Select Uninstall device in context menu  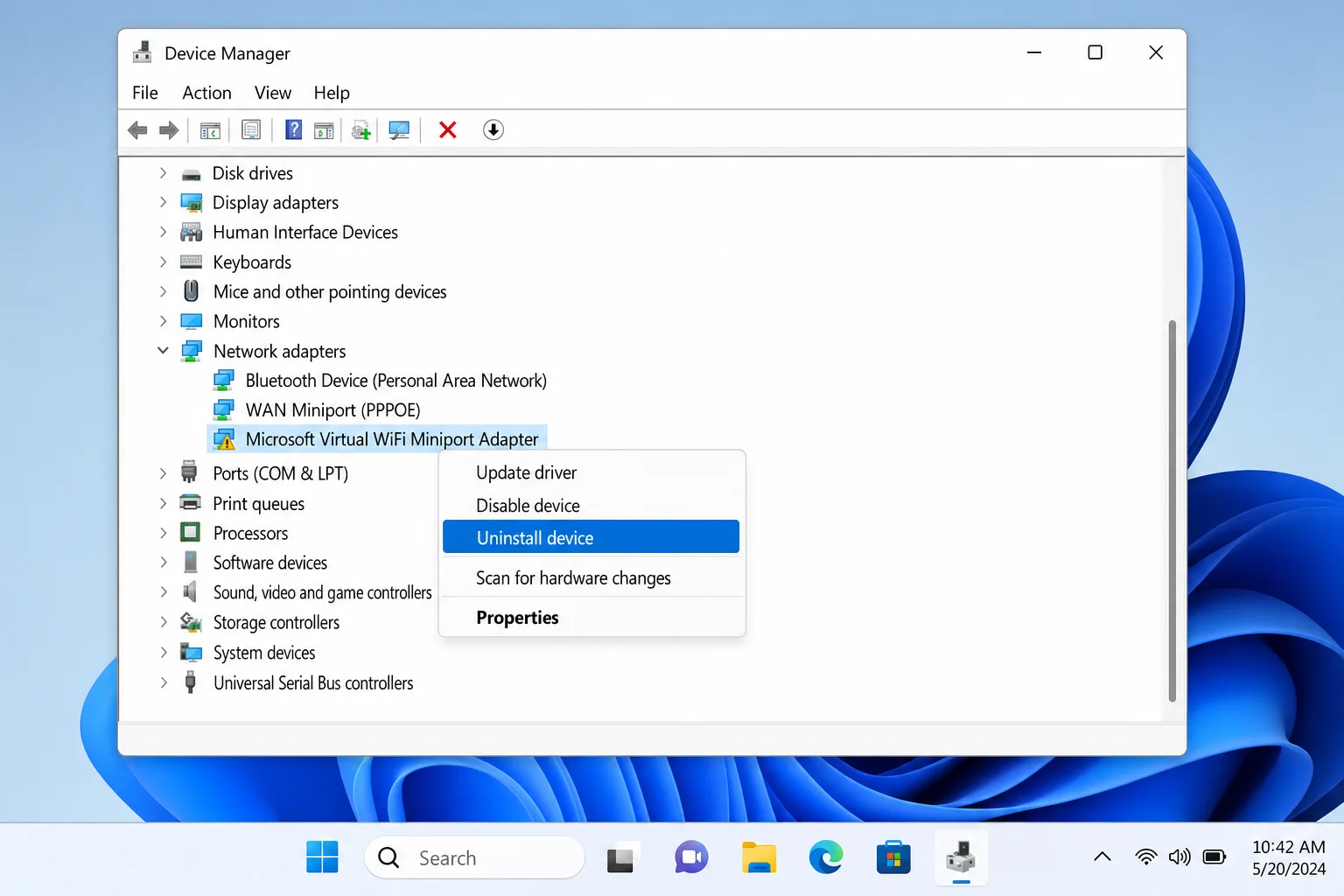[x=591, y=537]
